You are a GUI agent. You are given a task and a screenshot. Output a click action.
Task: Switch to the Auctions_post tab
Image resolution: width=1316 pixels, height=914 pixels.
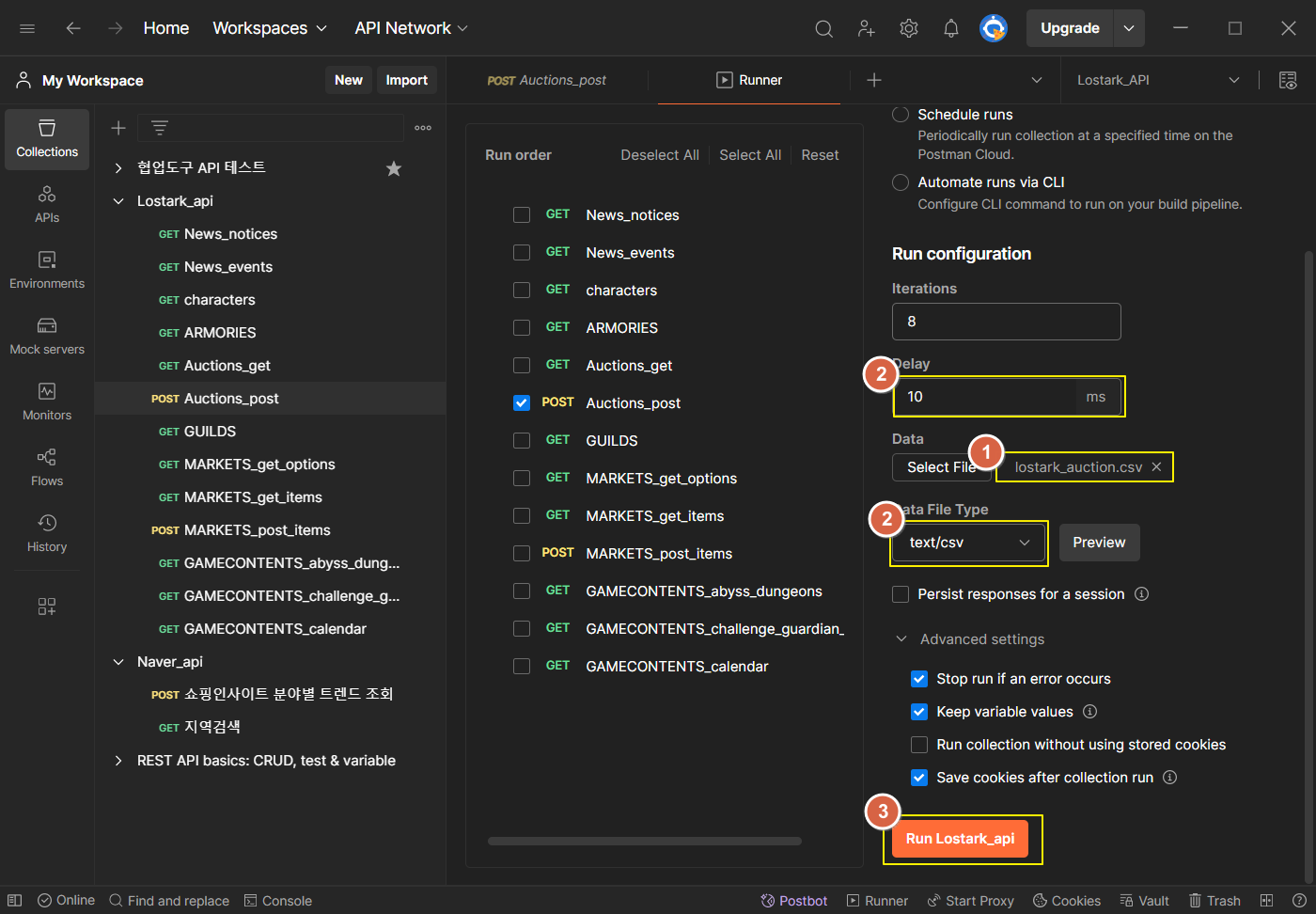click(x=547, y=80)
